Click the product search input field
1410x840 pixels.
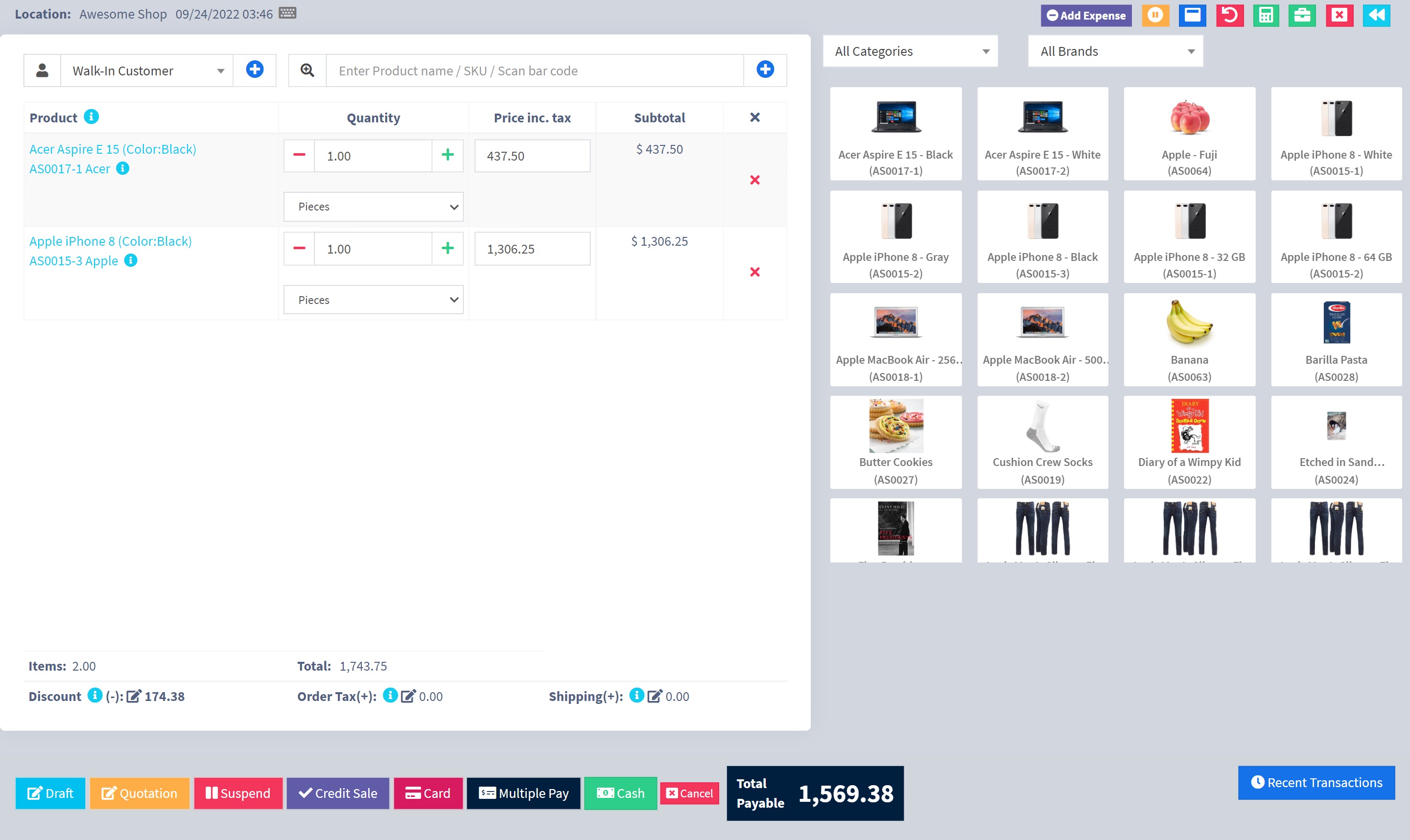point(534,71)
